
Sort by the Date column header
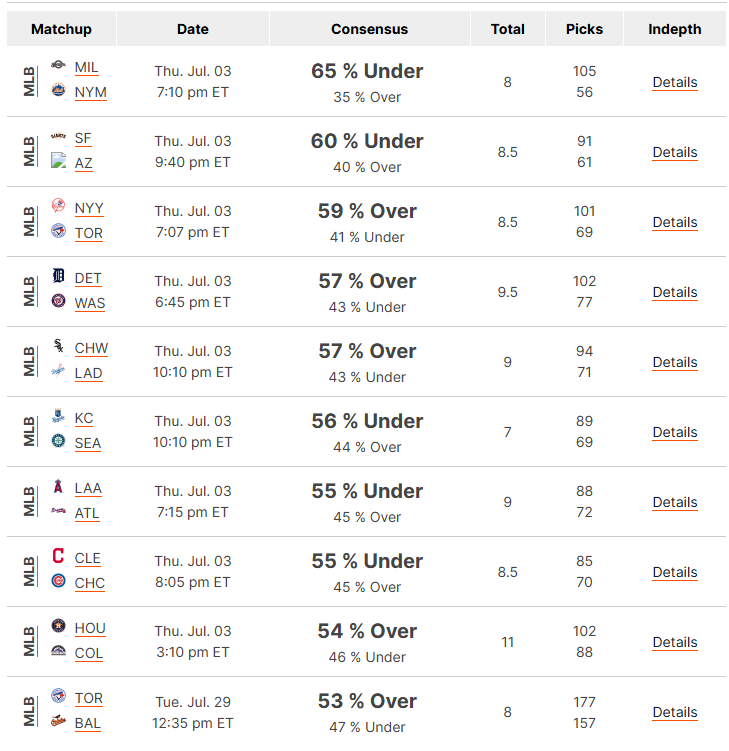tap(193, 29)
